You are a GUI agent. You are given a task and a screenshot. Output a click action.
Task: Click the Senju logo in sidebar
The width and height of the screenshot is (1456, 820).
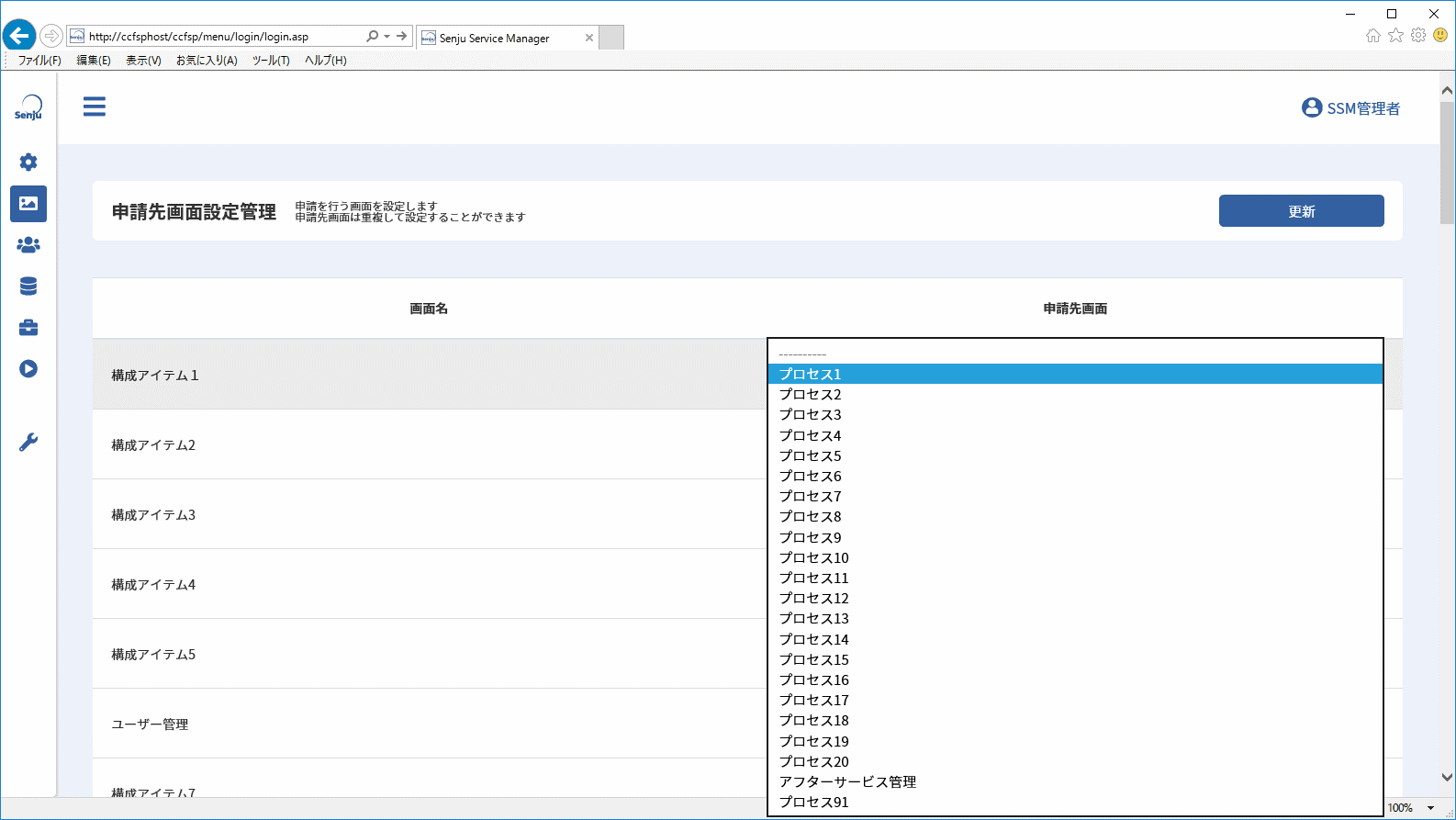tap(28, 107)
